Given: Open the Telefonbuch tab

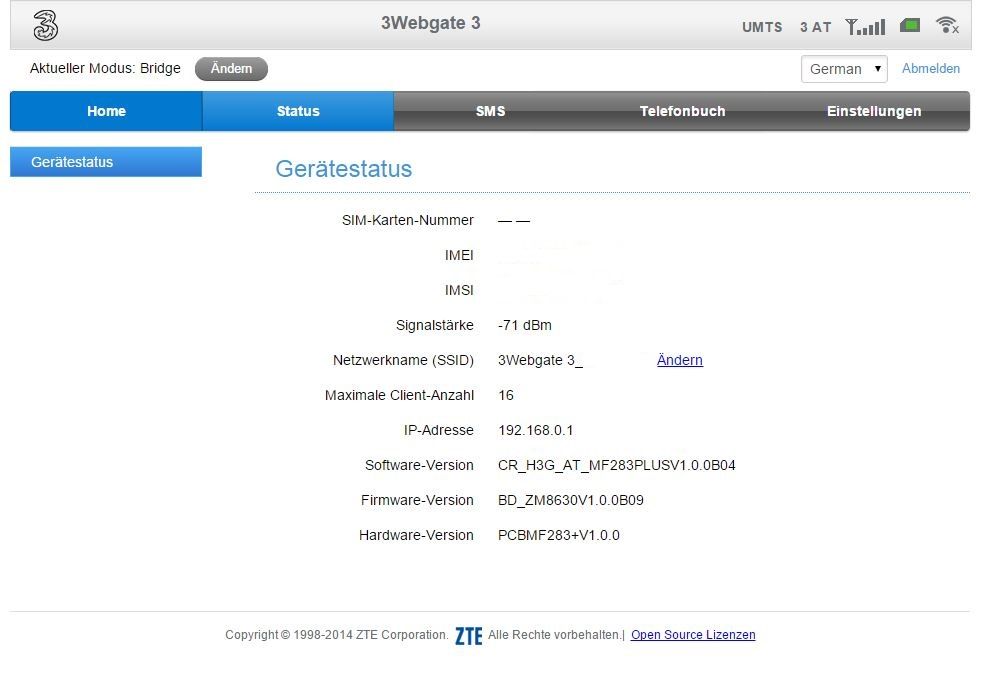Looking at the screenshot, I should click(x=682, y=111).
